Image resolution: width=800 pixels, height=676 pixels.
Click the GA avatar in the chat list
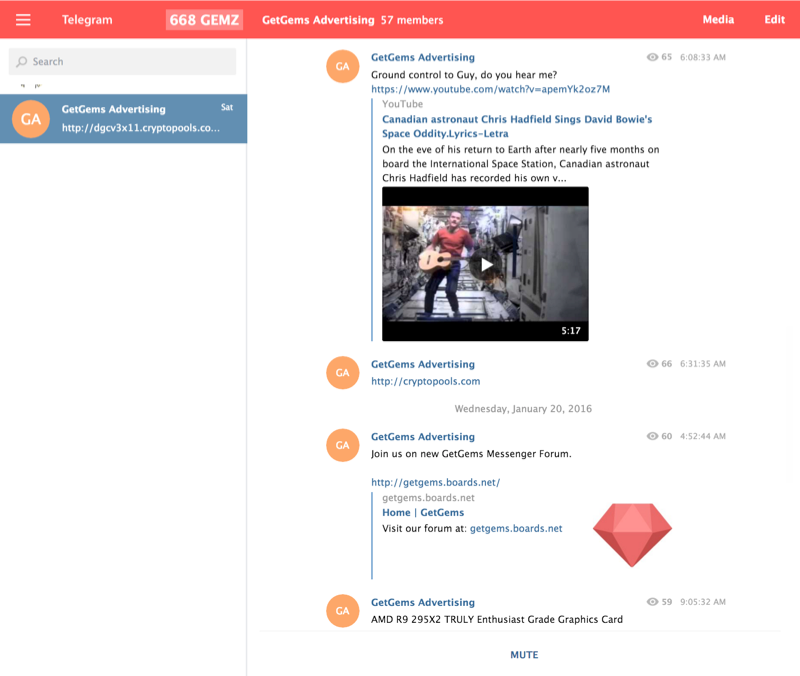[31, 119]
